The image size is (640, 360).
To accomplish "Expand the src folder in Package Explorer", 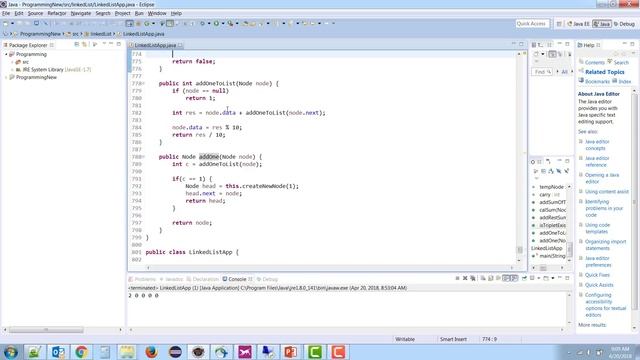I will tap(12, 62).
